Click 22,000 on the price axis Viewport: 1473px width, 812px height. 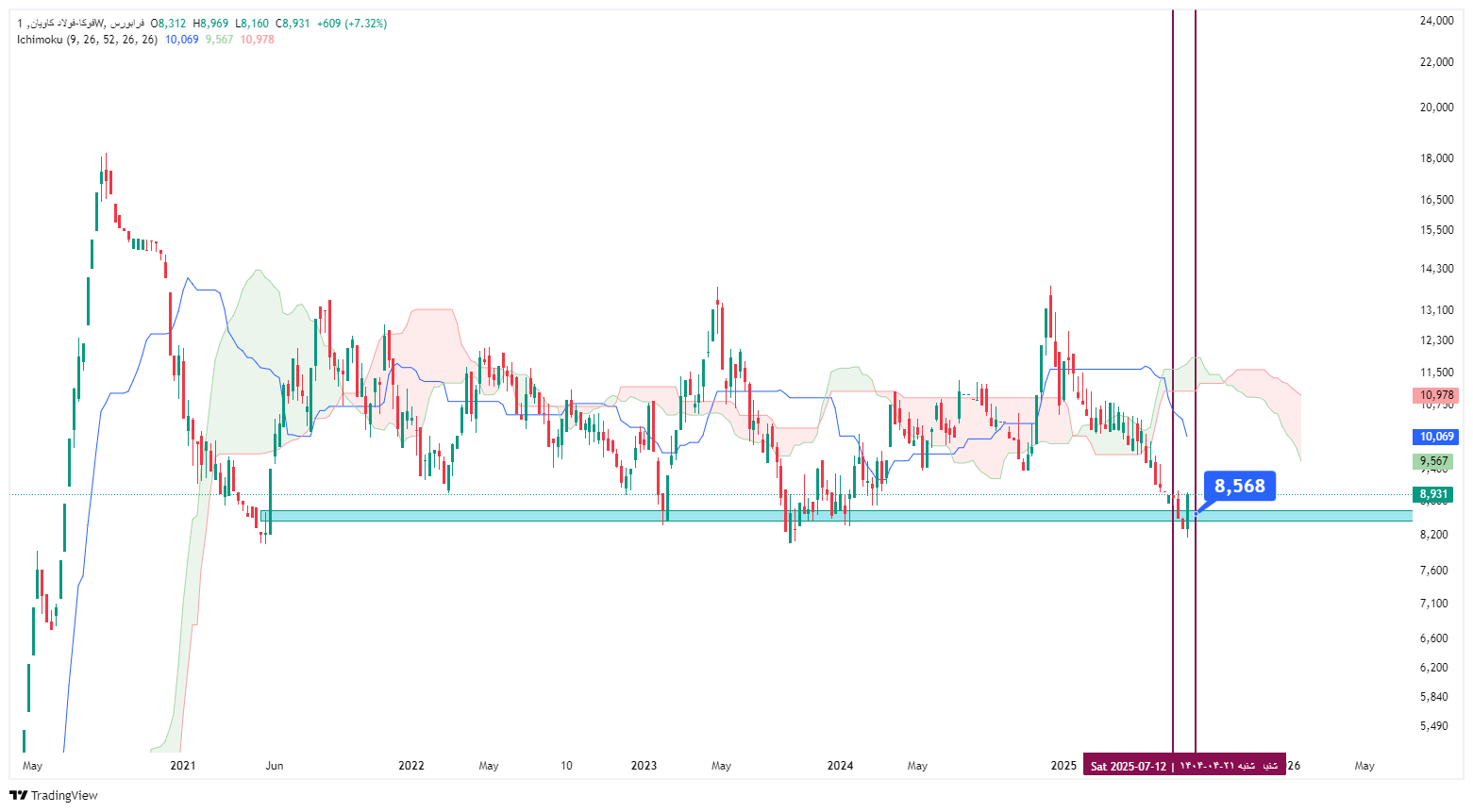pos(1436,62)
